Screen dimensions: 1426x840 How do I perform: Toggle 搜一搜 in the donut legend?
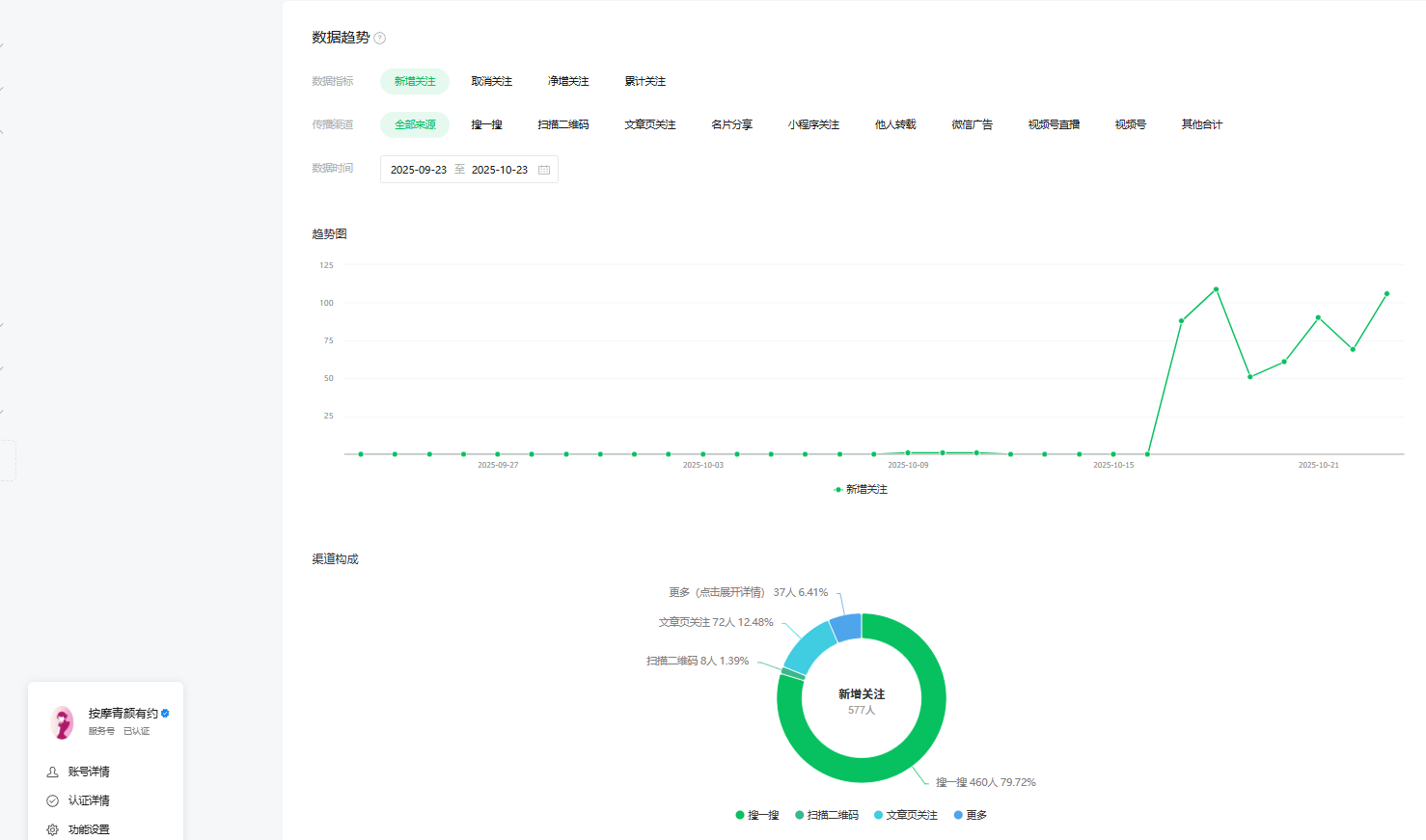757,816
